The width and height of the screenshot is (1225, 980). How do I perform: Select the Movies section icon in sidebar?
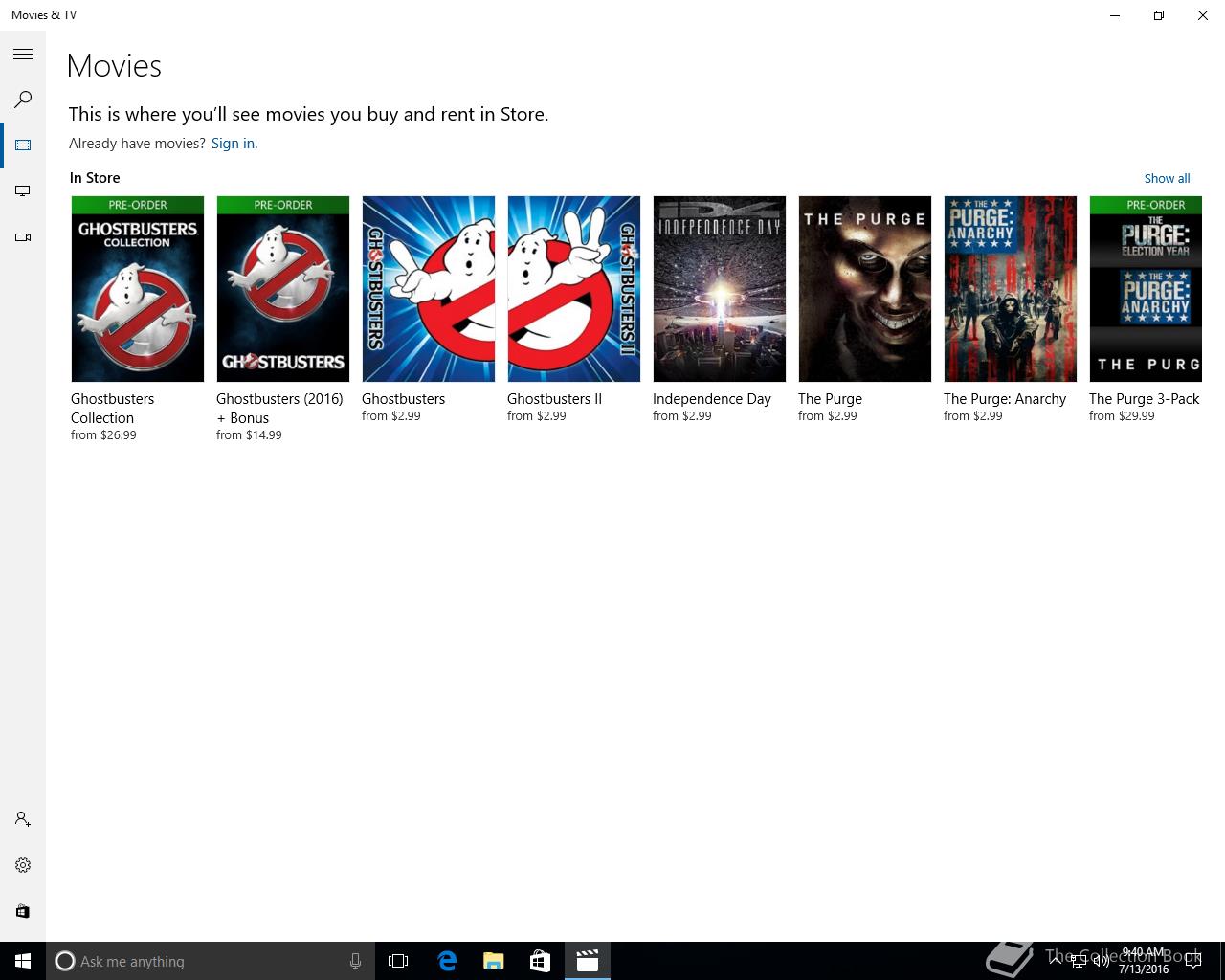pyautogui.click(x=23, y=145)
